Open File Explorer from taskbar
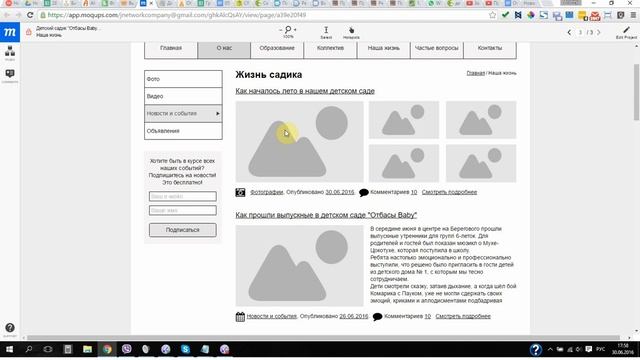640x360 pixels. pyautogui.click(x=87, y=349)
